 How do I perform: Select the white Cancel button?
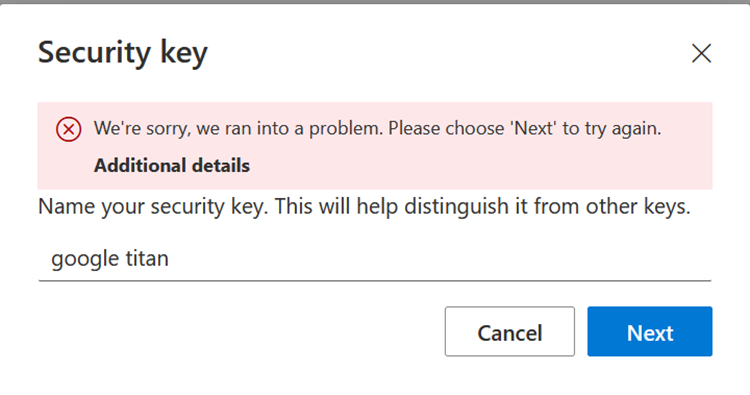pos(509,331)
